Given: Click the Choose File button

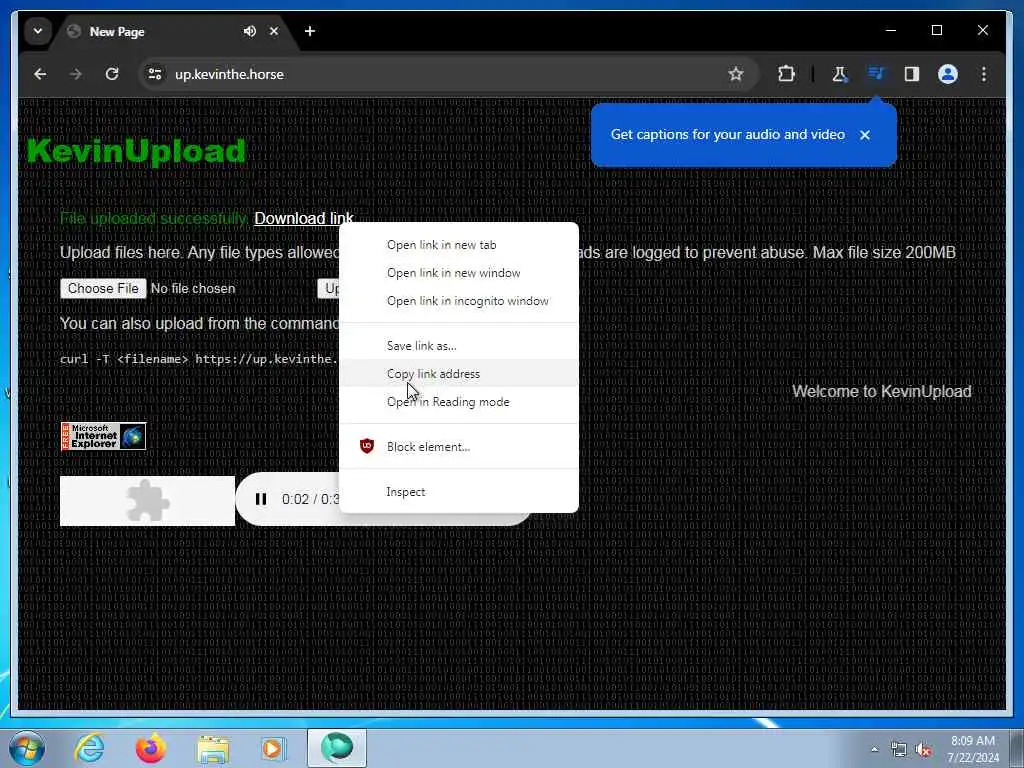Looking at the screenshot, I should coord(103,289).
